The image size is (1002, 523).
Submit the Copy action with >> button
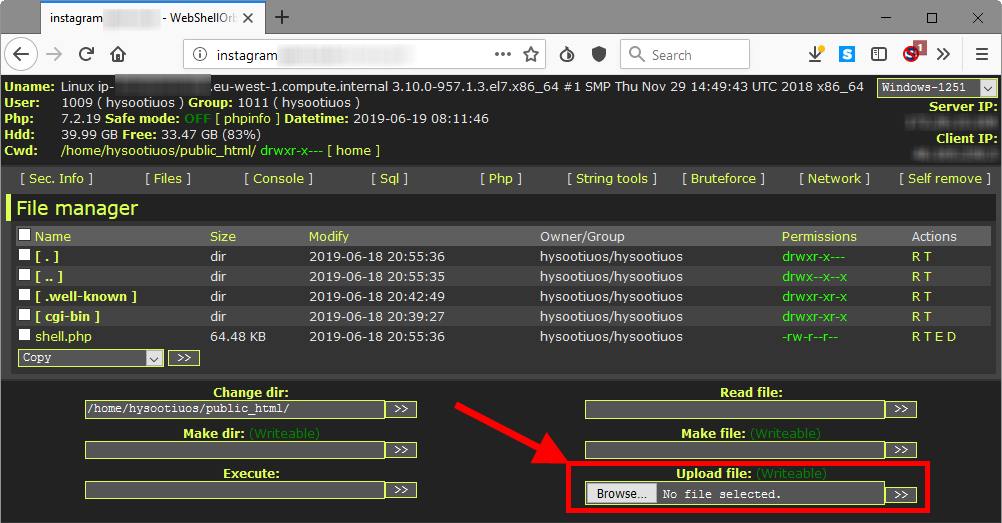click(184, 358)
